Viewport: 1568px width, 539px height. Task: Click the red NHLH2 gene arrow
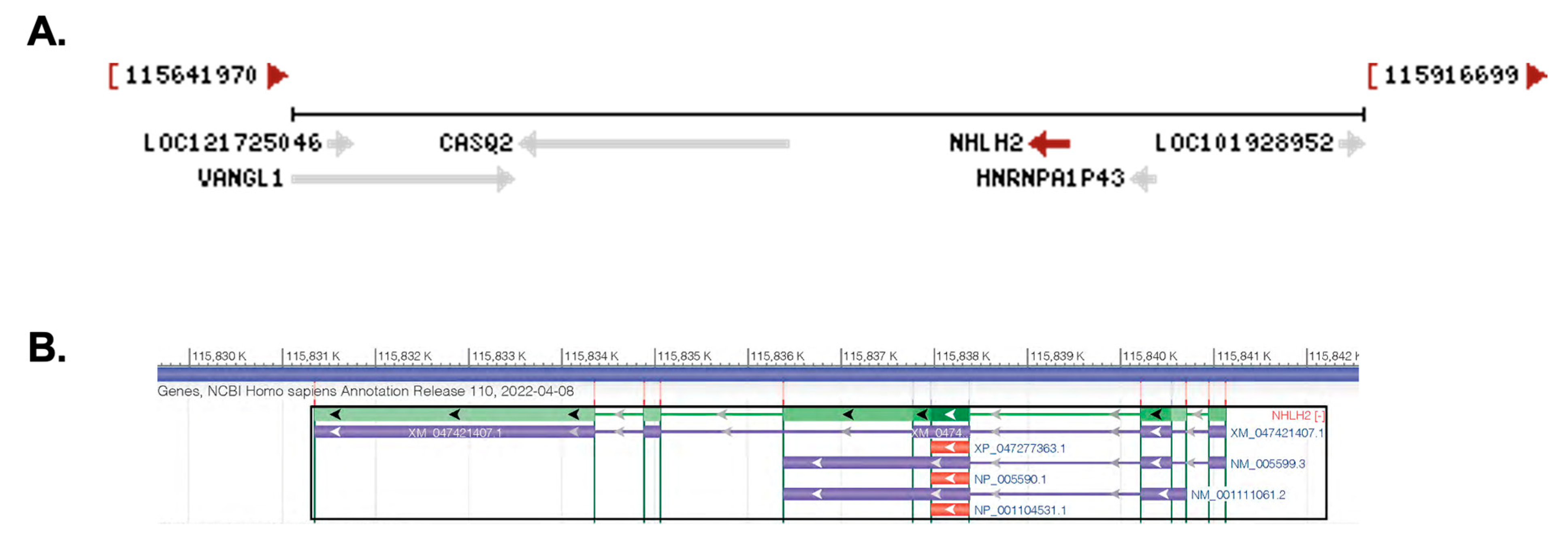tap(1049, 144)
